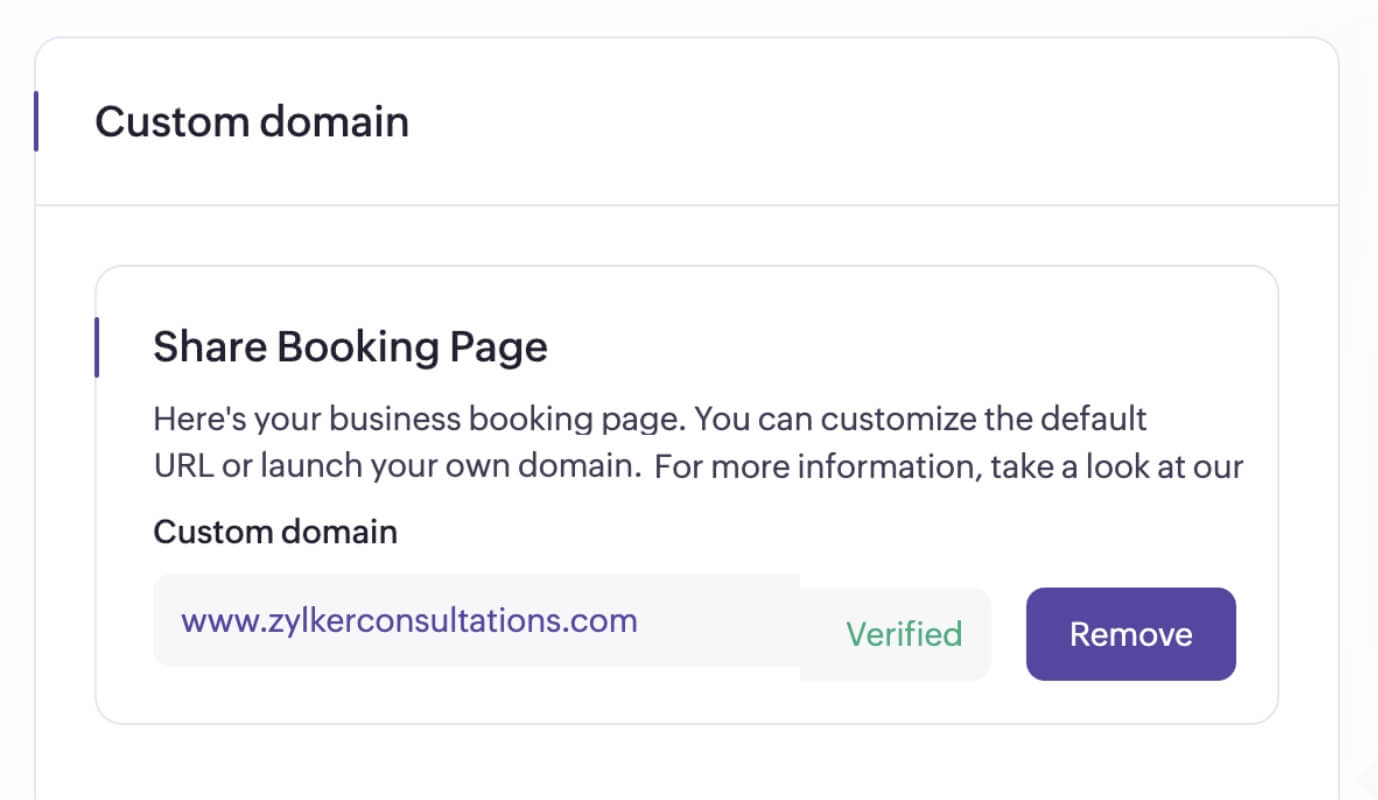Open the www.zylkerconsultations.com domain link
The image size is (1378, 800).
pos(409,620)
